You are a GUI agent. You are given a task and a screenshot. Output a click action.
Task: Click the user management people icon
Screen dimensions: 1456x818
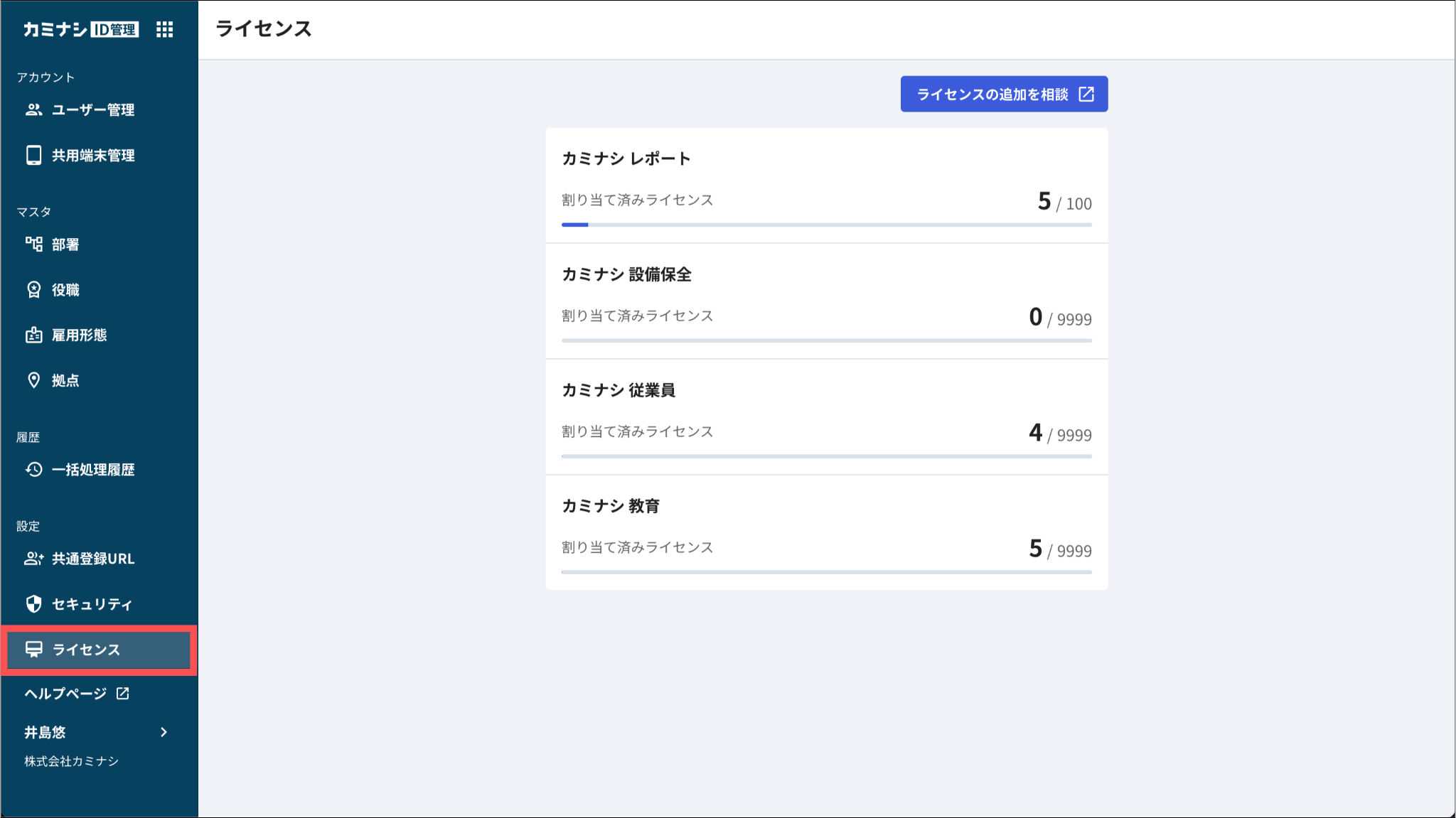pyautogui.click(x=33, y=109)
